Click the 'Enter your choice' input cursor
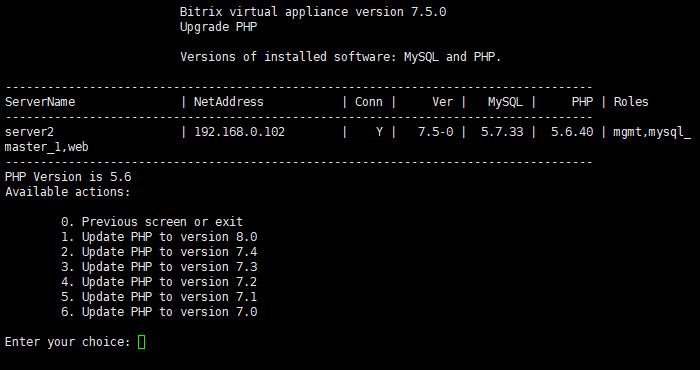 pos(142,342)
